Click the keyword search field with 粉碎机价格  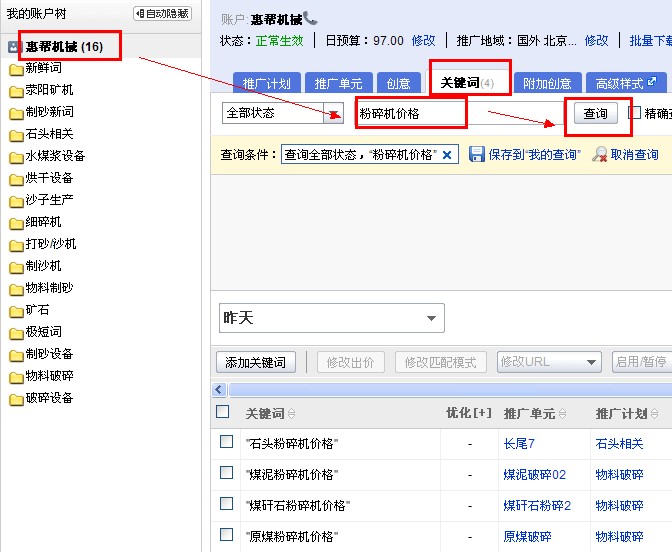(411, 113)
